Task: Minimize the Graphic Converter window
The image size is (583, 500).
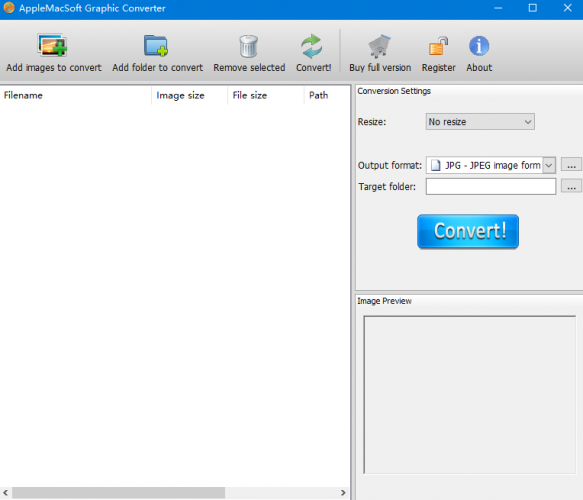Action: (x=498, y=8)
